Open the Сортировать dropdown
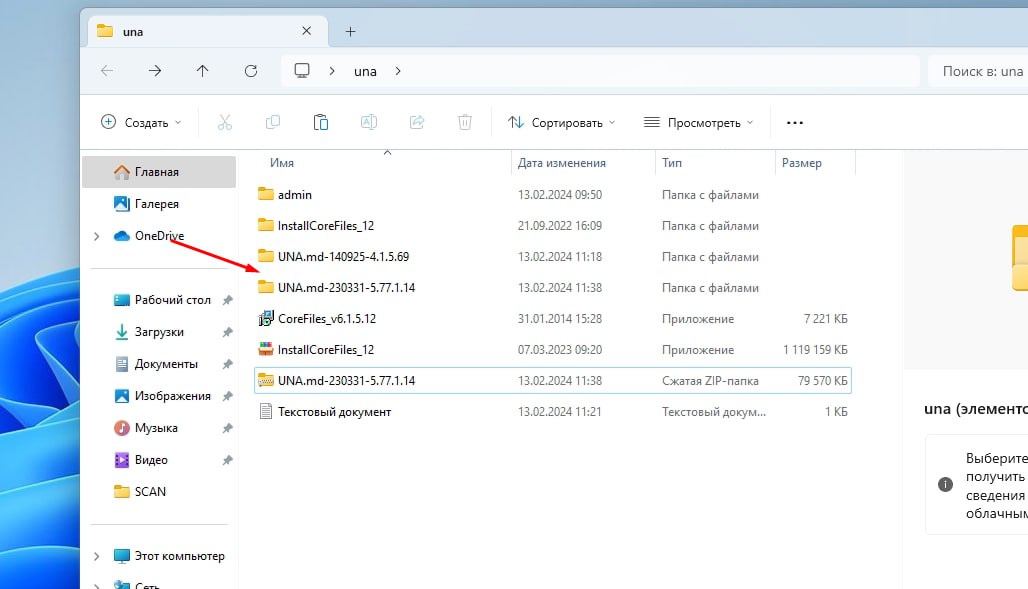1028x589 pixels. coord(562,123)
